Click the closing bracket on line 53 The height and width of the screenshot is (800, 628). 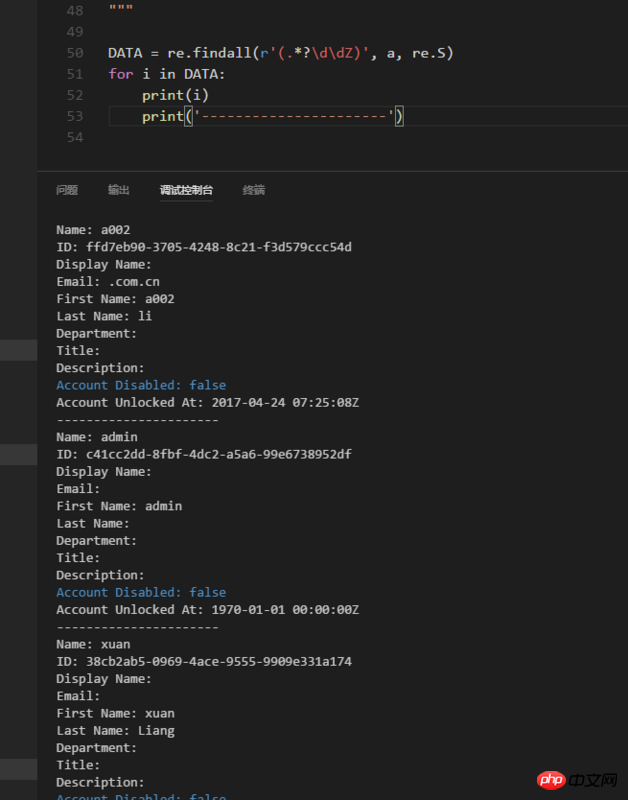[399, 116]
